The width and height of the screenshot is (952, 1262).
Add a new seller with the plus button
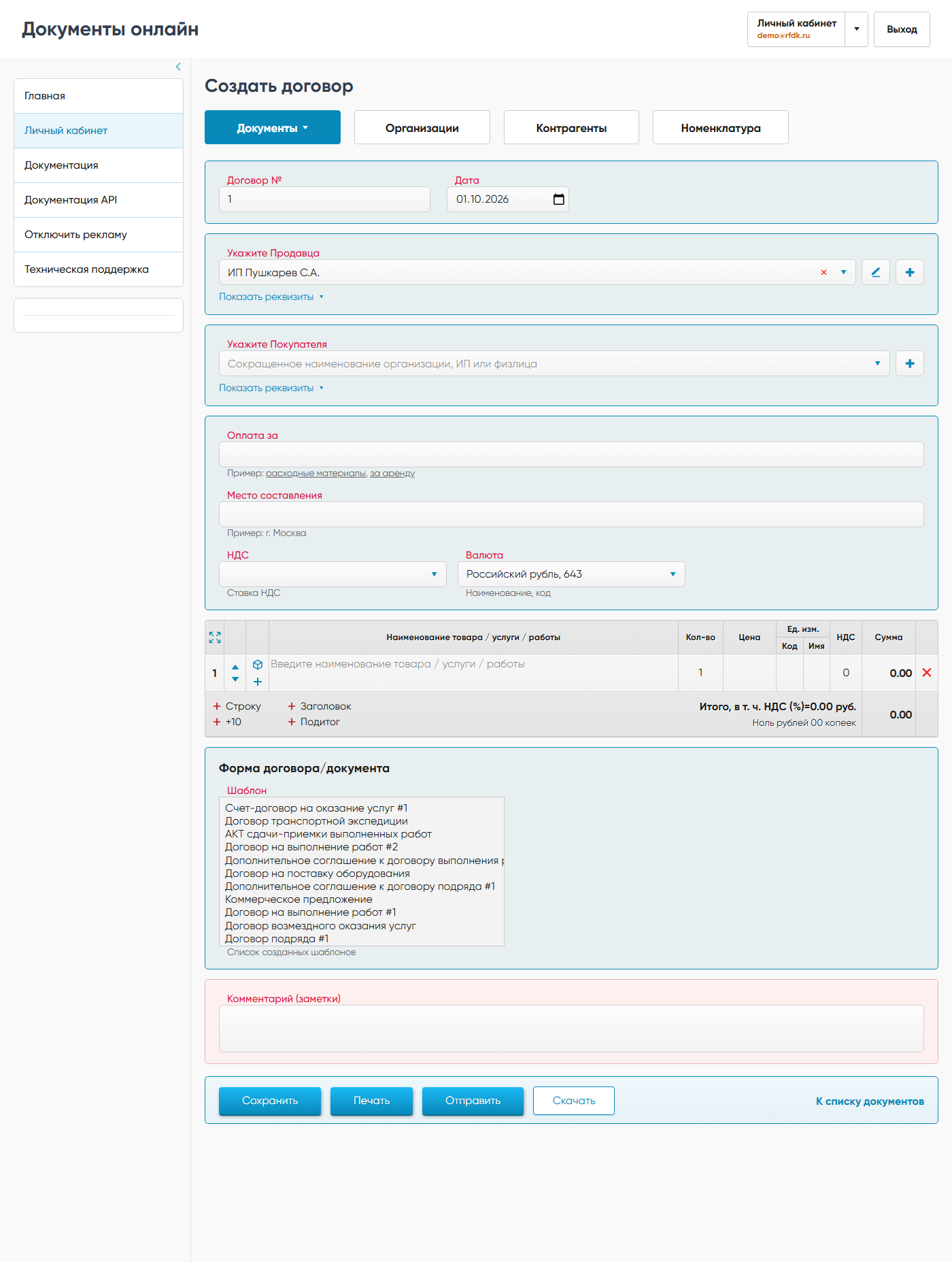910,272
